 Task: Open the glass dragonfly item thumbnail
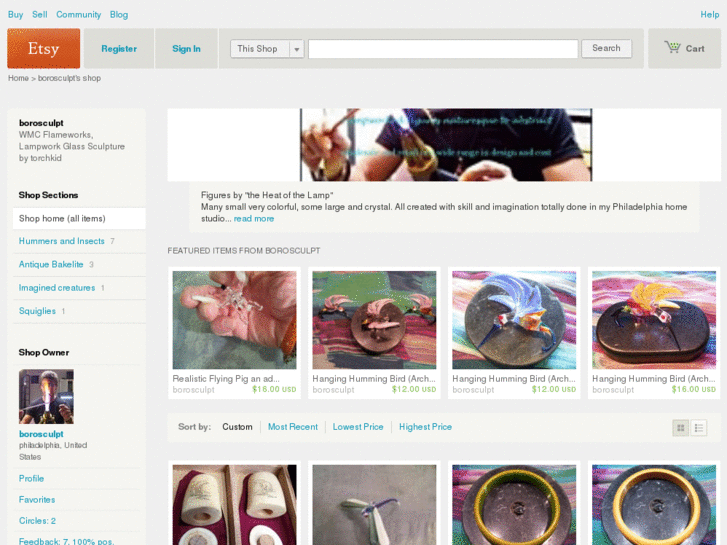374,505
